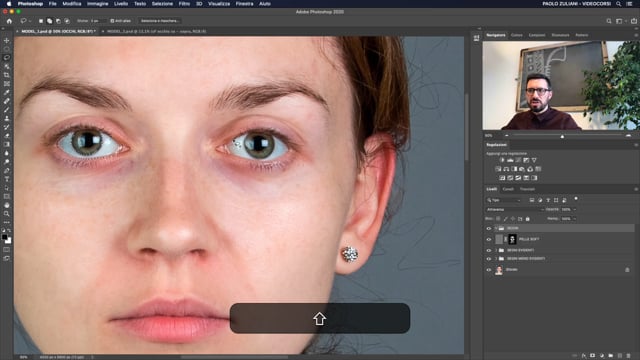
Task: Expand the SEGNI MENO EVIDENTI group
Action: [x=496, y=259]
